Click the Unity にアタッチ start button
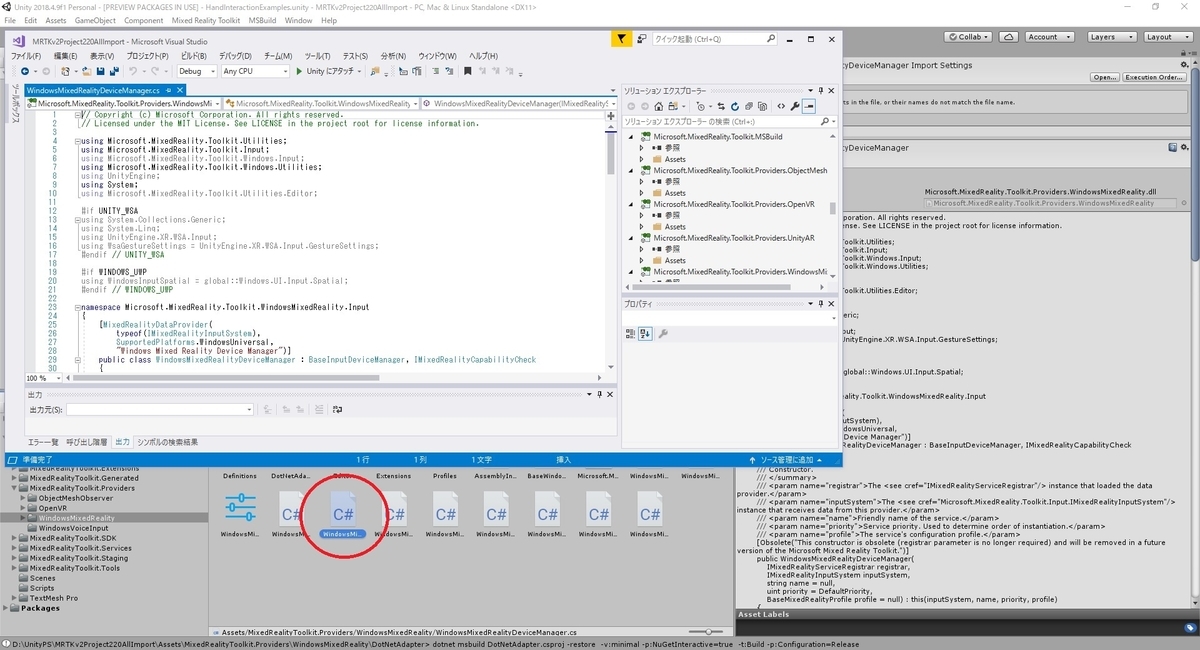The image size is (1200, 650). pyautogui.click(x=329, y=71)
